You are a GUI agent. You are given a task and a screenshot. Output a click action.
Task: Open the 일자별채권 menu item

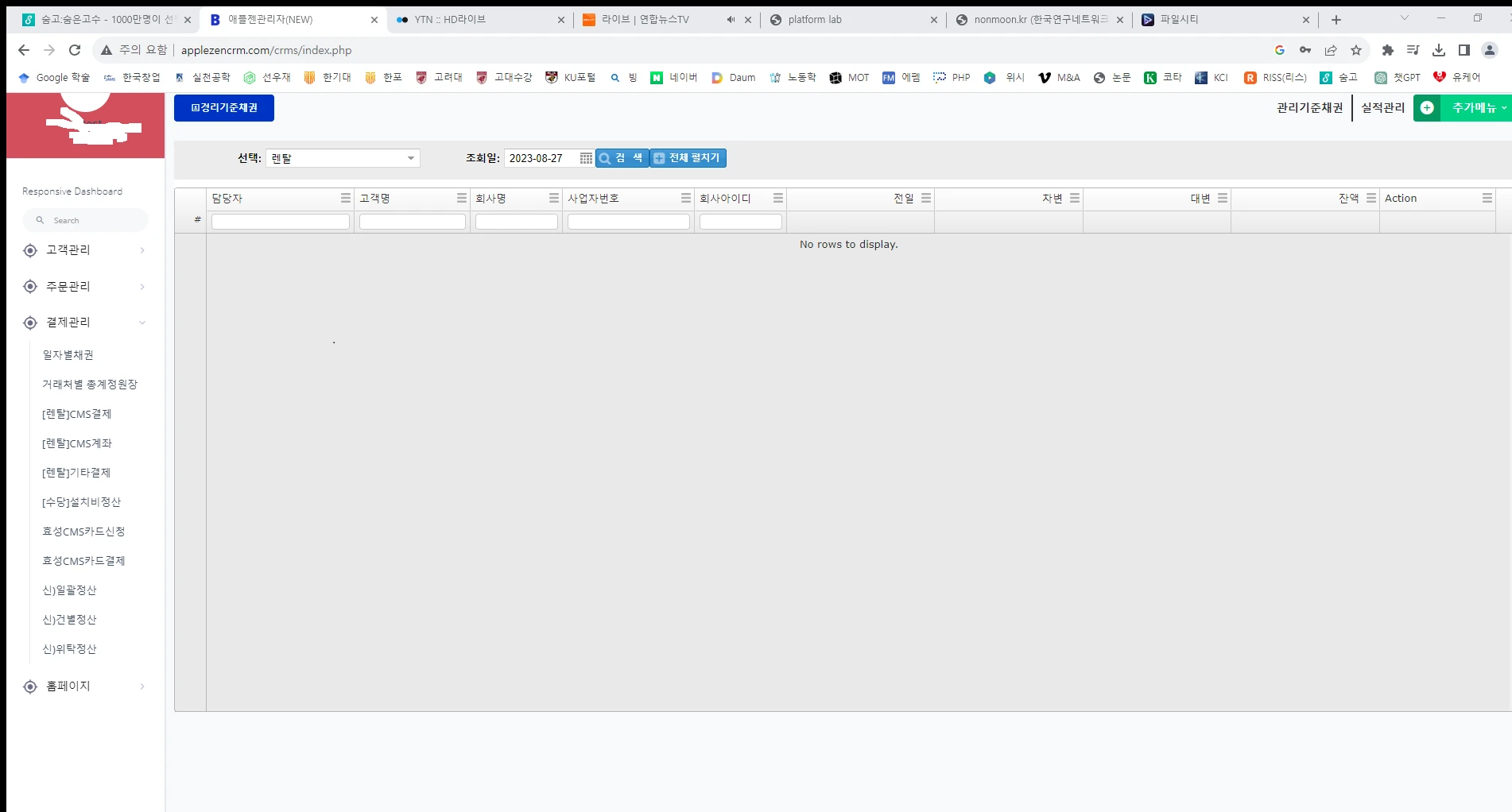click(x=68, y=355)
